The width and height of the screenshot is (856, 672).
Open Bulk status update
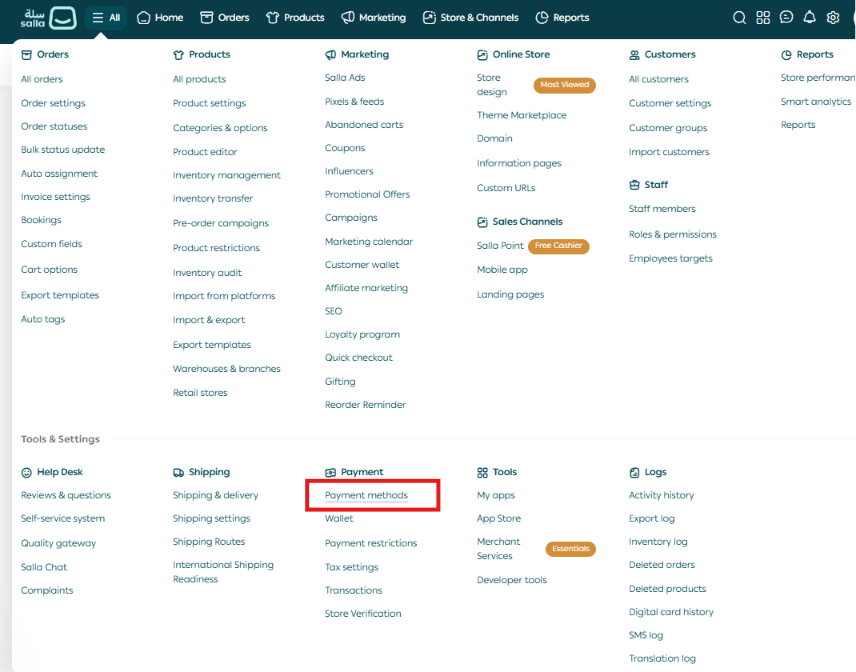(x=63, y=150)
